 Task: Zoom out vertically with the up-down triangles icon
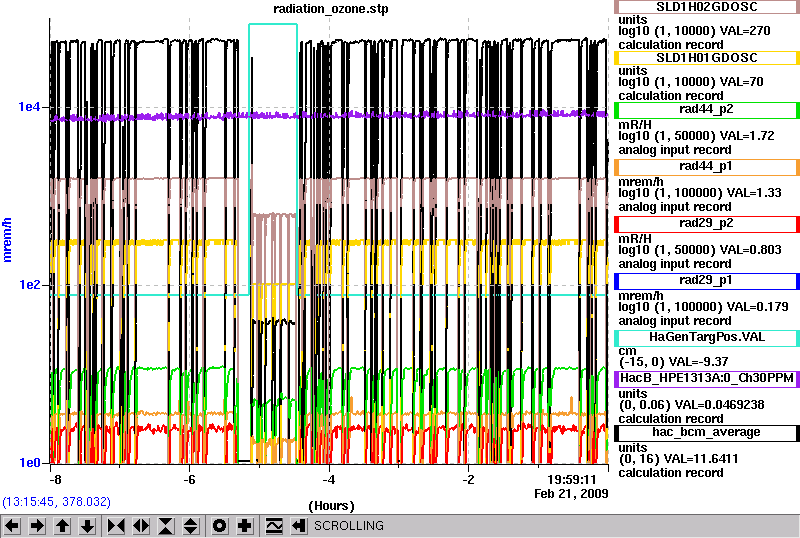(191, 526)
